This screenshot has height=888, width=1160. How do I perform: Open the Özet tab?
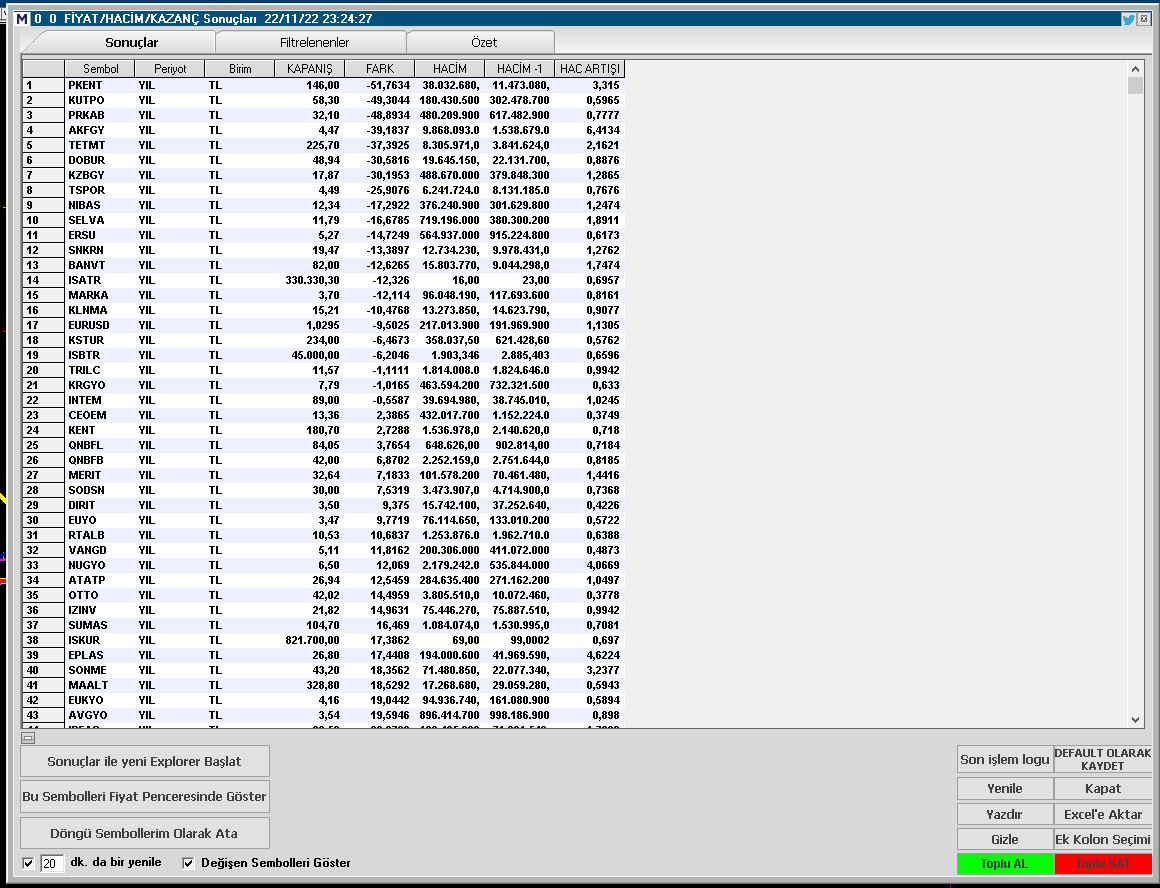click(483, 42)
